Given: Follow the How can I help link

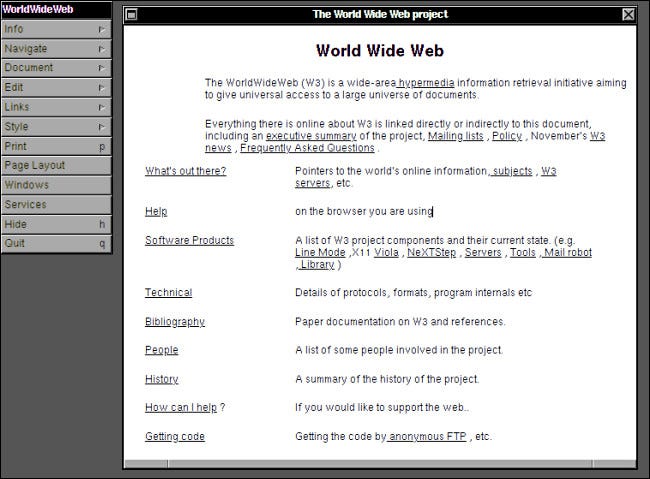Looking at the screenshot, I should 181,408.
